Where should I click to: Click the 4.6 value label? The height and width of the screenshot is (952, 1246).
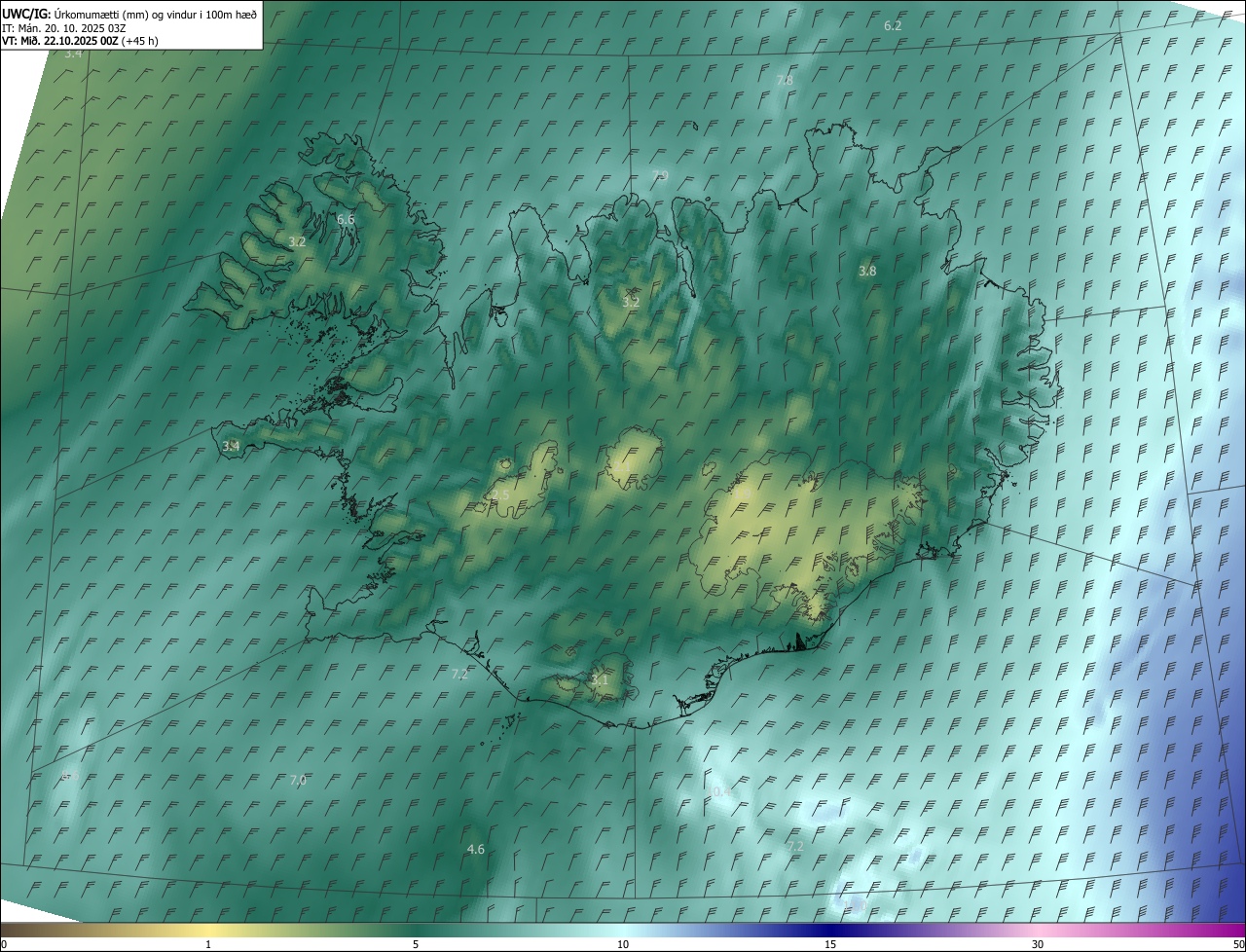pyautogui.click(x=475, y=849)
